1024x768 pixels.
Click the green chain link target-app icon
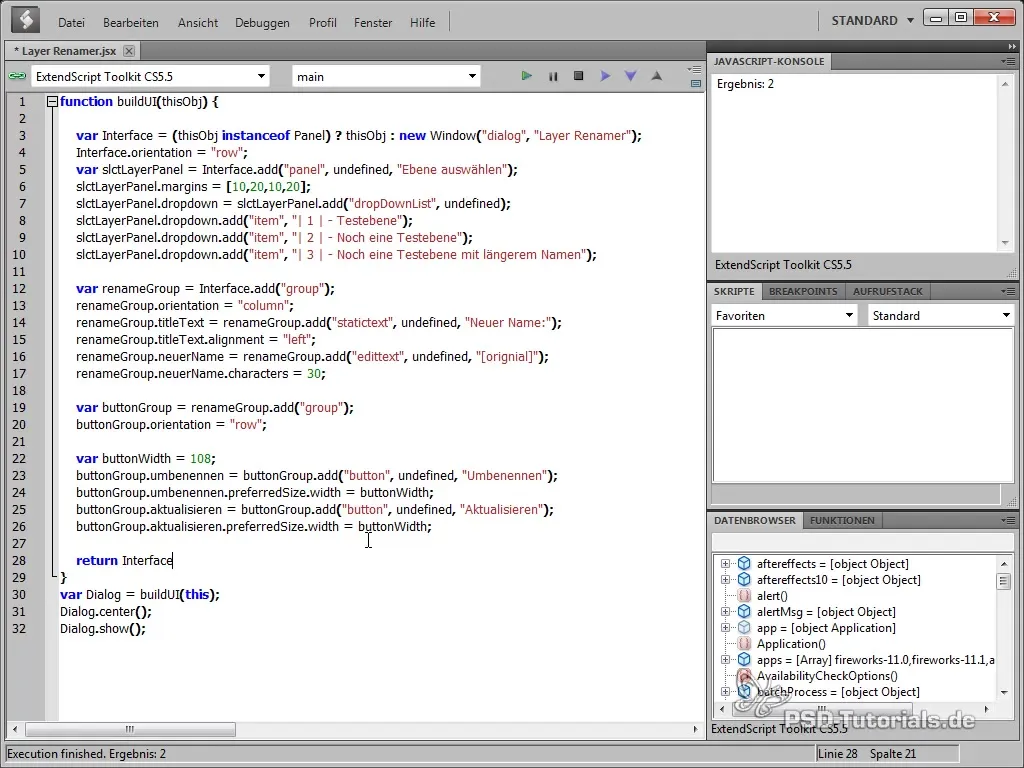point(17,76)
